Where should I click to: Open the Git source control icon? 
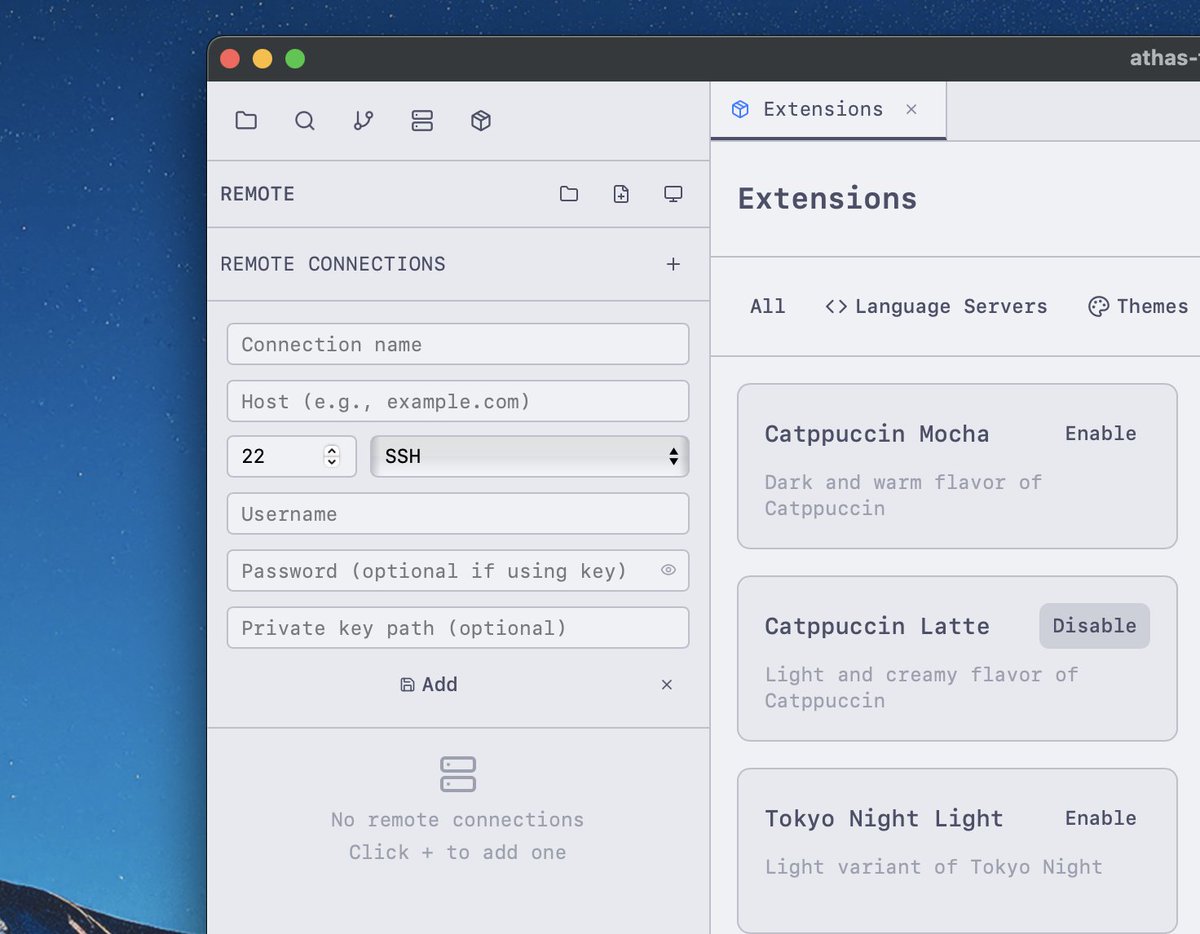364,121
